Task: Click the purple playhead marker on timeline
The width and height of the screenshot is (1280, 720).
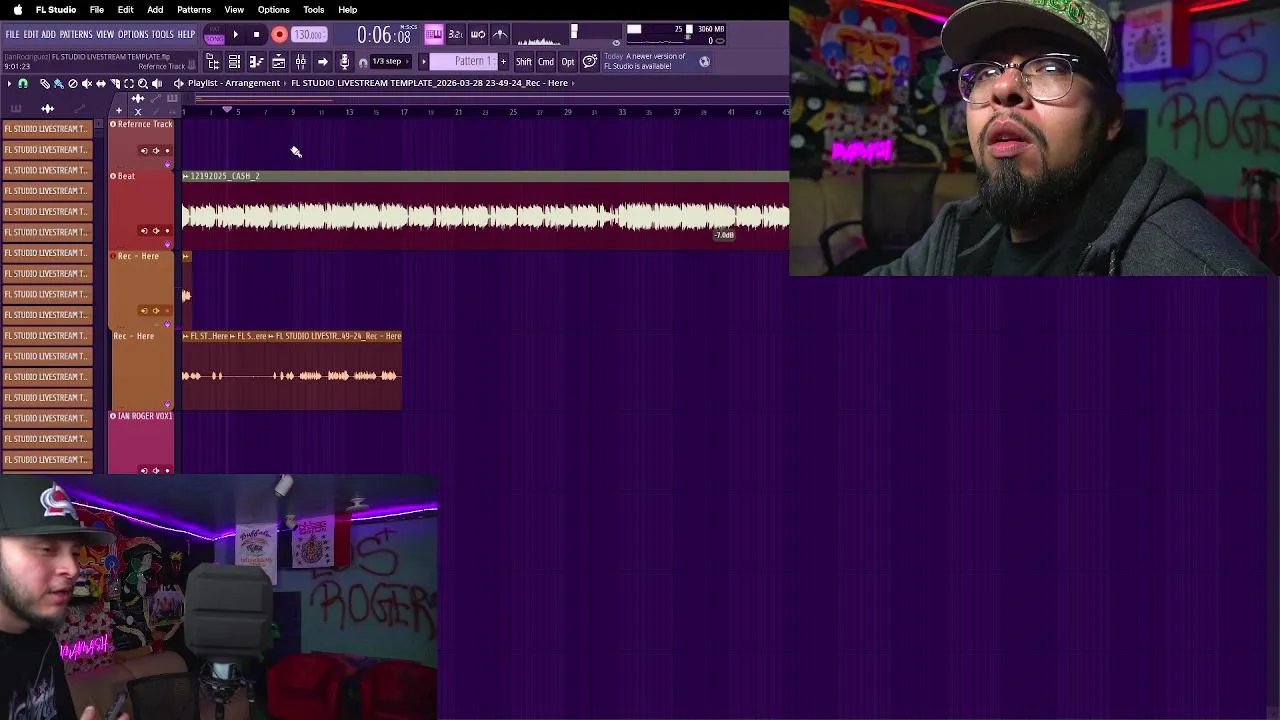Action: pos(227,110)
